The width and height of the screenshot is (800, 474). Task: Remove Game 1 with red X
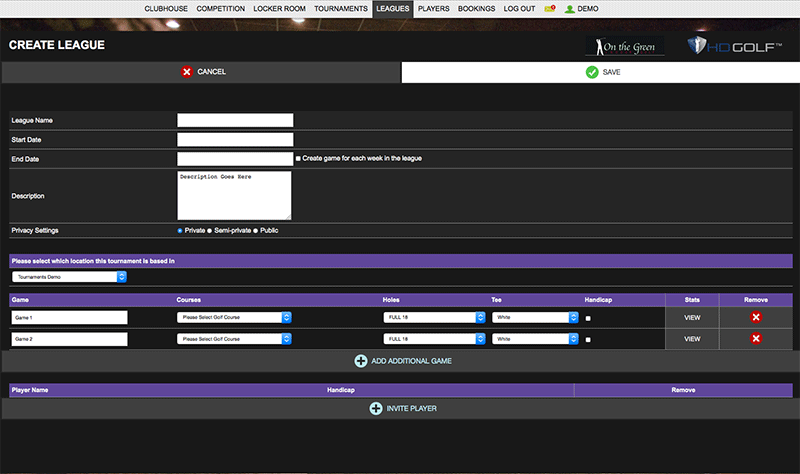pos(755,317)
